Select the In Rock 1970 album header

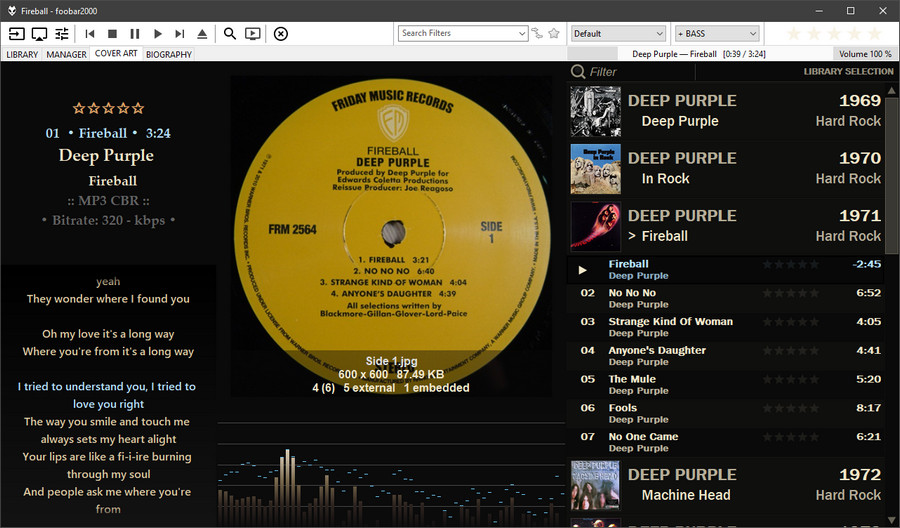coord(726,169)
